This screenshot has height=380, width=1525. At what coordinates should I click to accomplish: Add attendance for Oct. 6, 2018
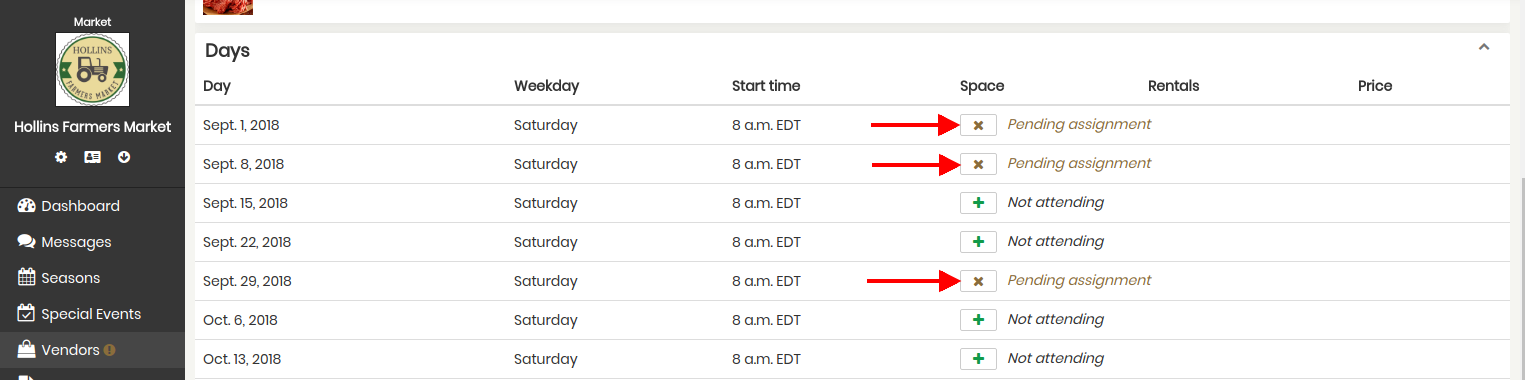coord(978,320)
